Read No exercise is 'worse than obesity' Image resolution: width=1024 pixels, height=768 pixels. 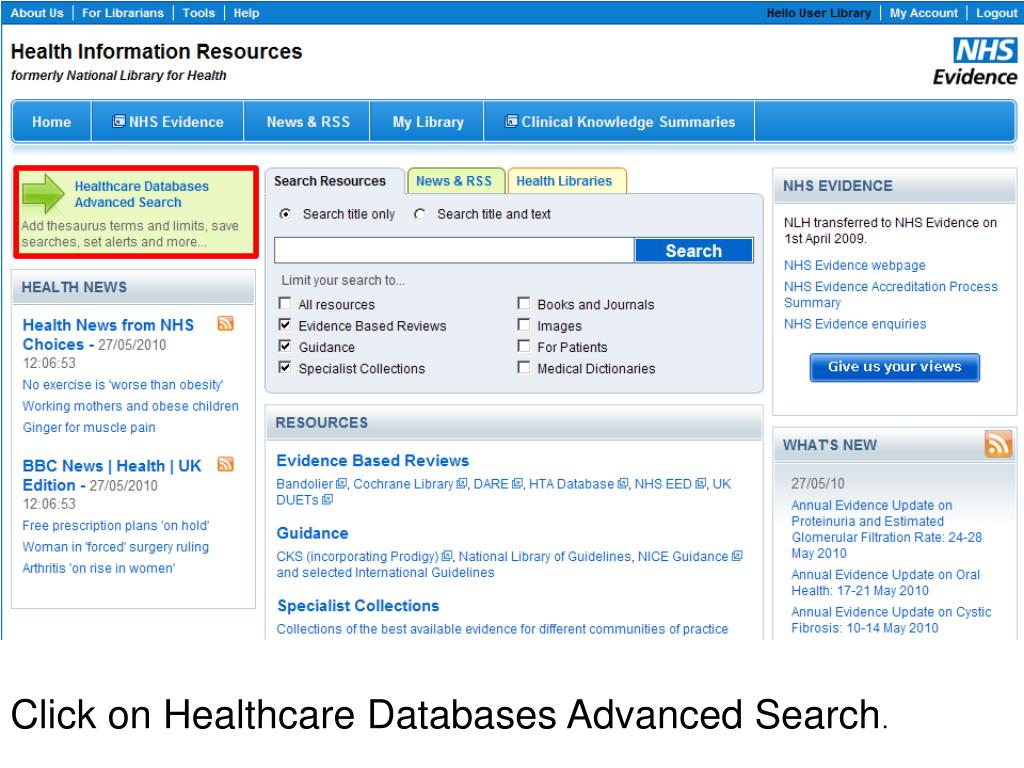[x=123, y=385]
